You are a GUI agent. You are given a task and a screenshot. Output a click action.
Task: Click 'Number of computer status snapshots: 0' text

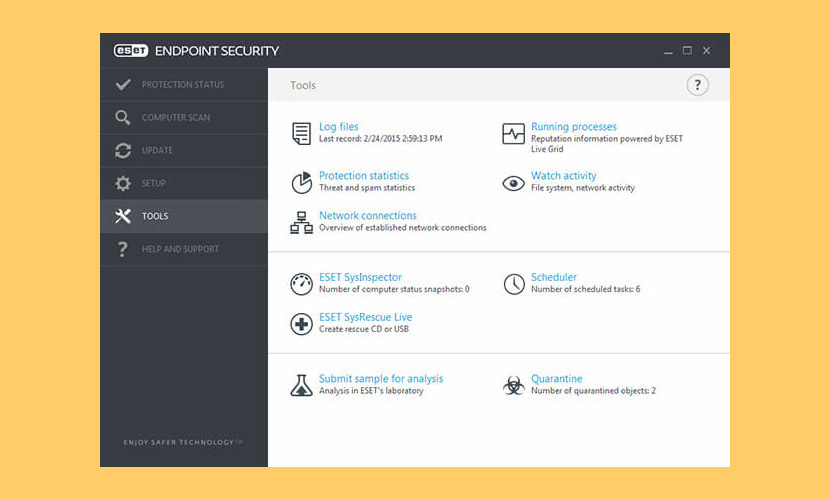(x=394, y=289)
